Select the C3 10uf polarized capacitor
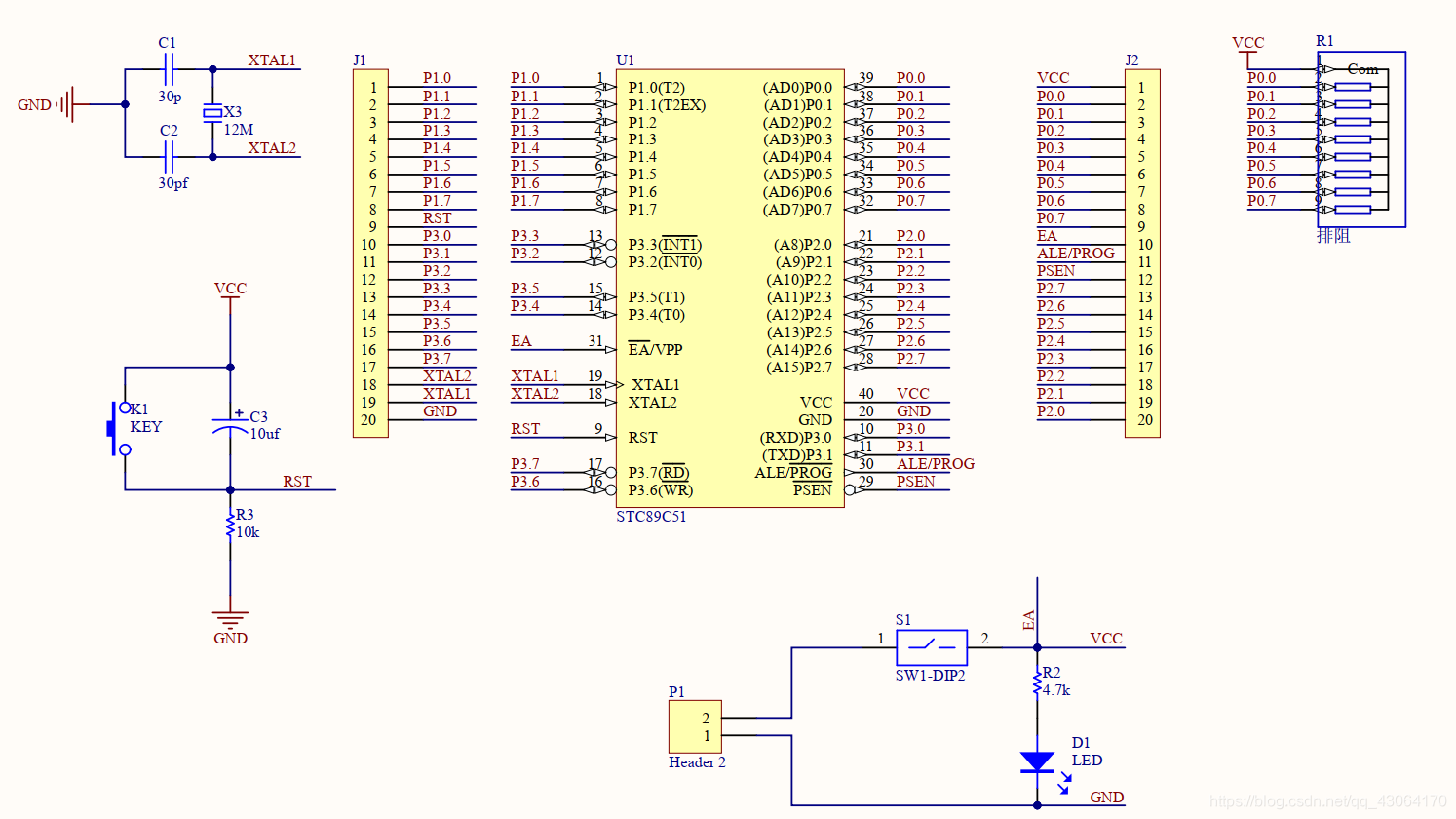Viewport: 1456px width, 819px height. 230,424
